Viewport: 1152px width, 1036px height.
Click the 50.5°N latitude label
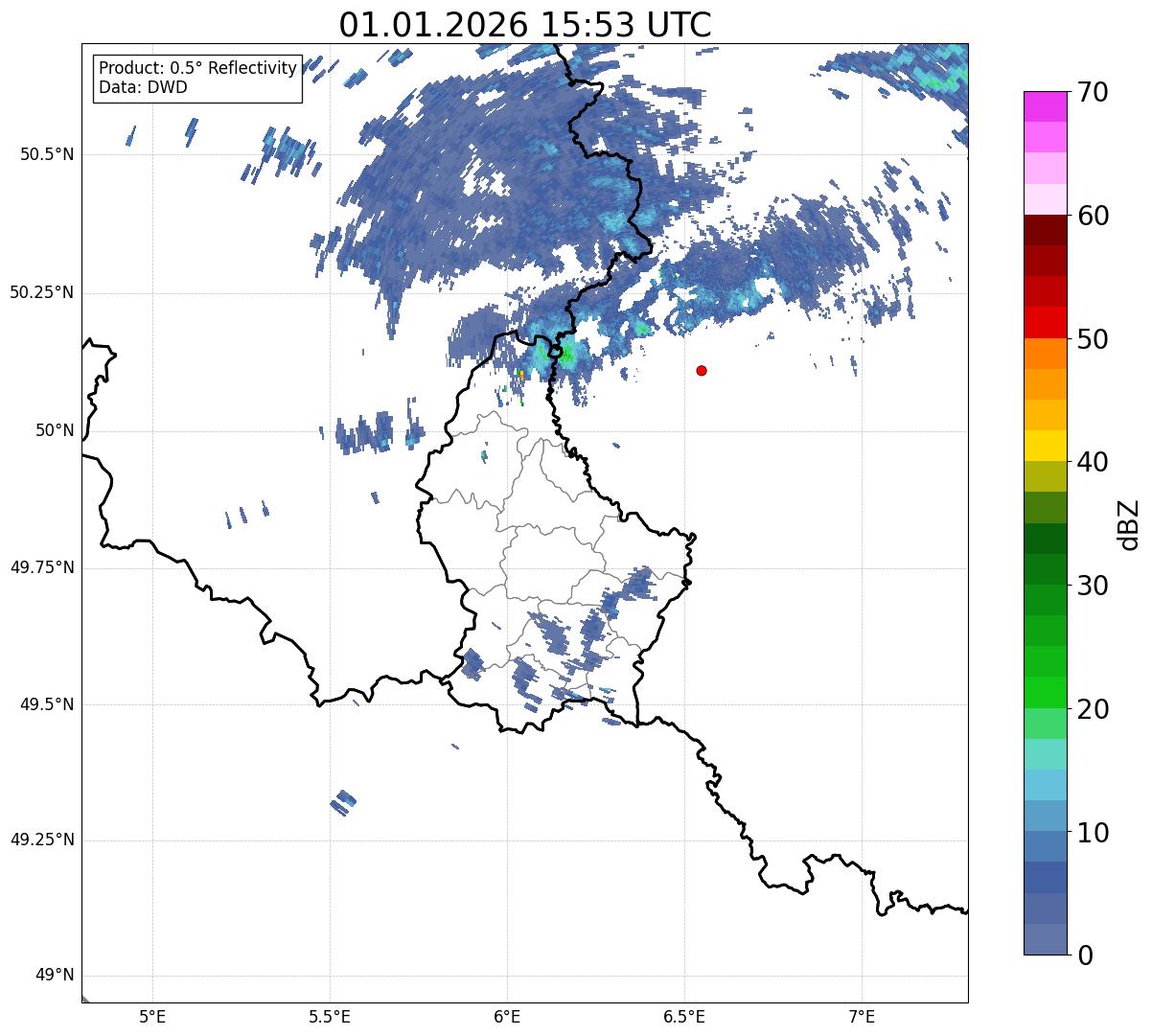pyautogui.click(x=46, y=154)
